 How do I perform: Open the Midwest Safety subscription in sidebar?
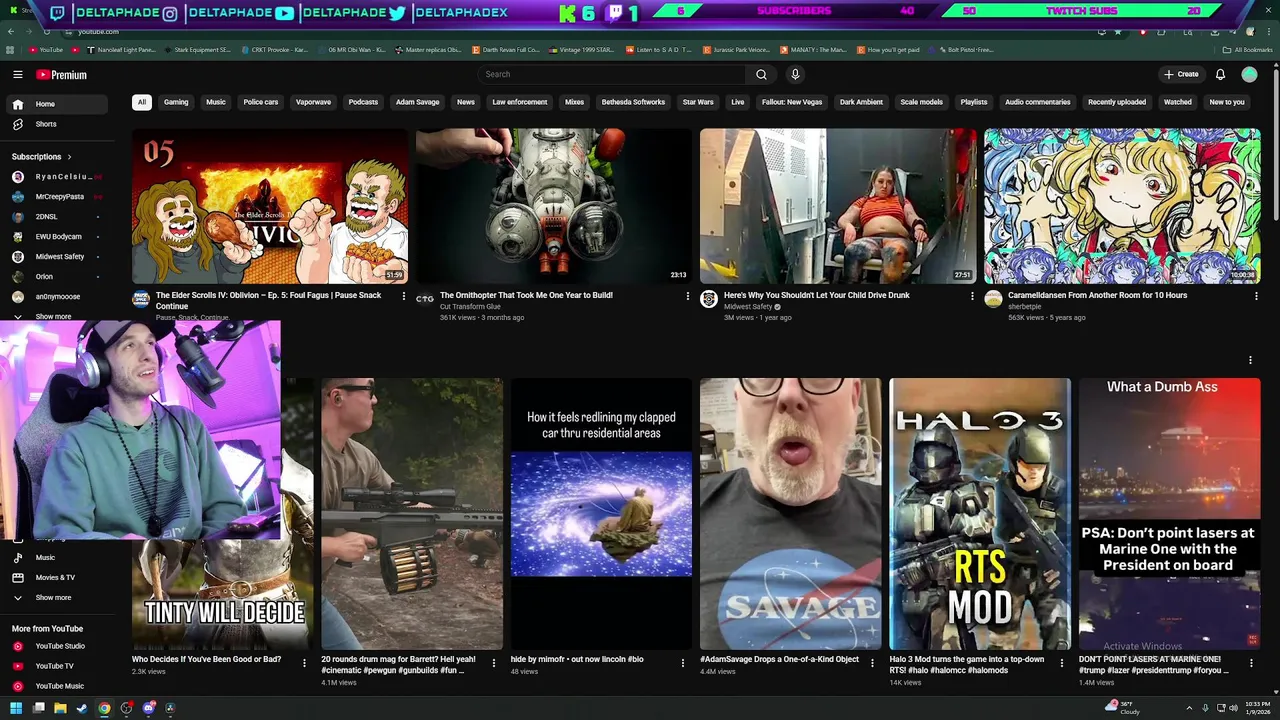pos(57,257)
